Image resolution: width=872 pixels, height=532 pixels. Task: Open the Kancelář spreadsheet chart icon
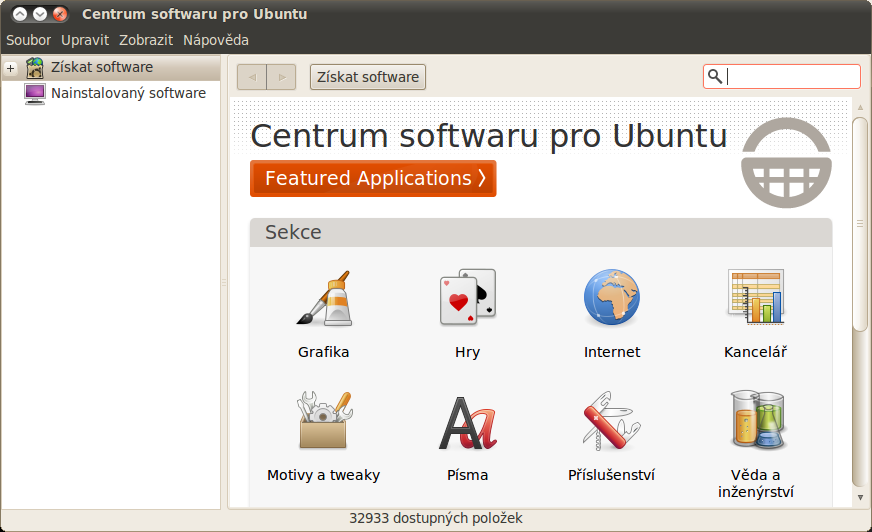tap(756, 297)
